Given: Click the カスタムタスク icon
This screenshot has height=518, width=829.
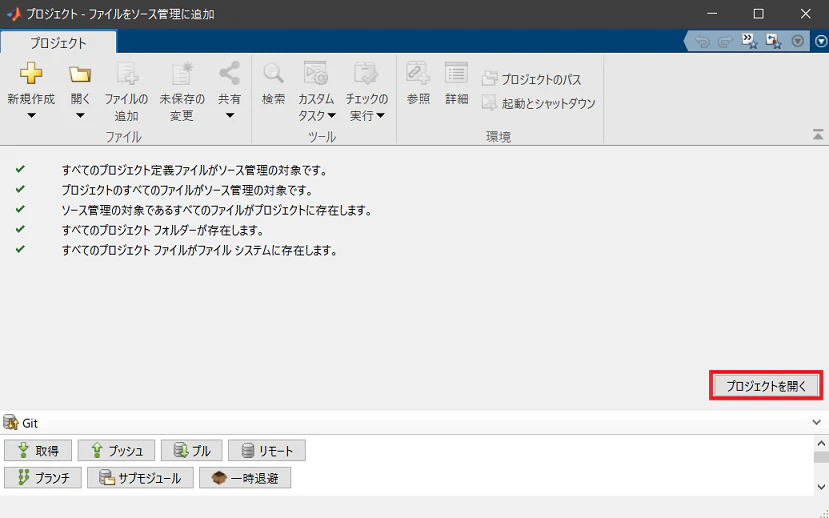Looking at the screenshot, I should point(316,73).
